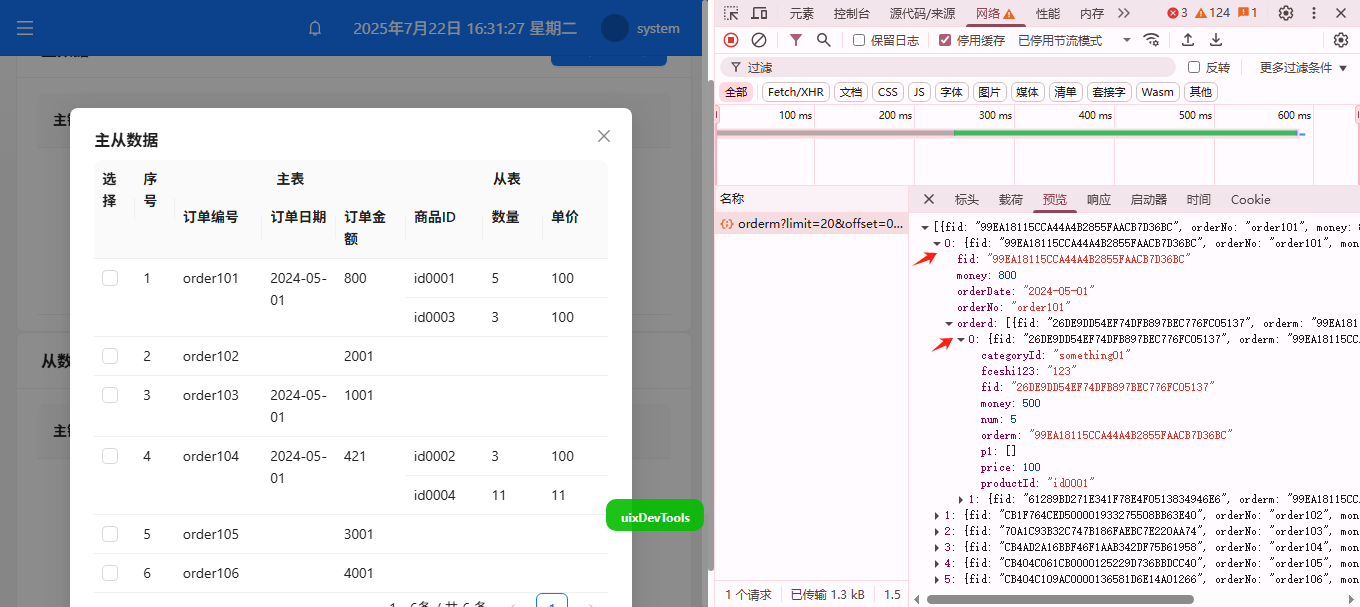Activate DevTools element inspector picker icon
The width and height of the screenshot is (1360, 607).
[732, 13]
